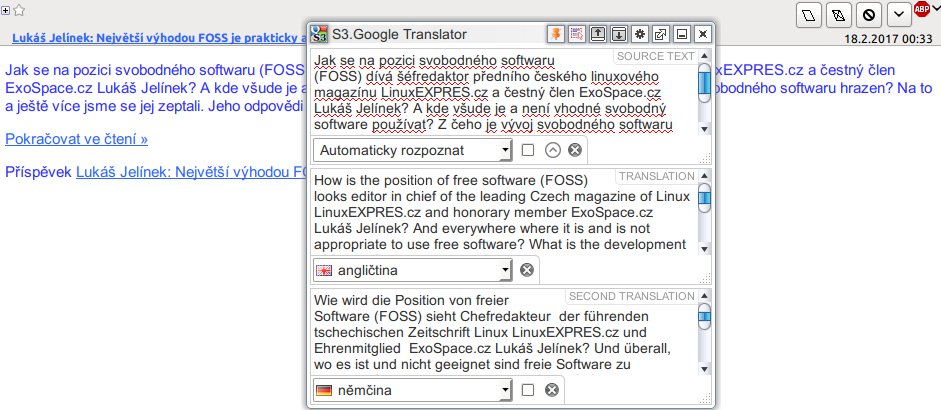Open the article title link Lukáš Jelínek at top
The height and width of the screenshot is (410, 941).
coord(158,39)
